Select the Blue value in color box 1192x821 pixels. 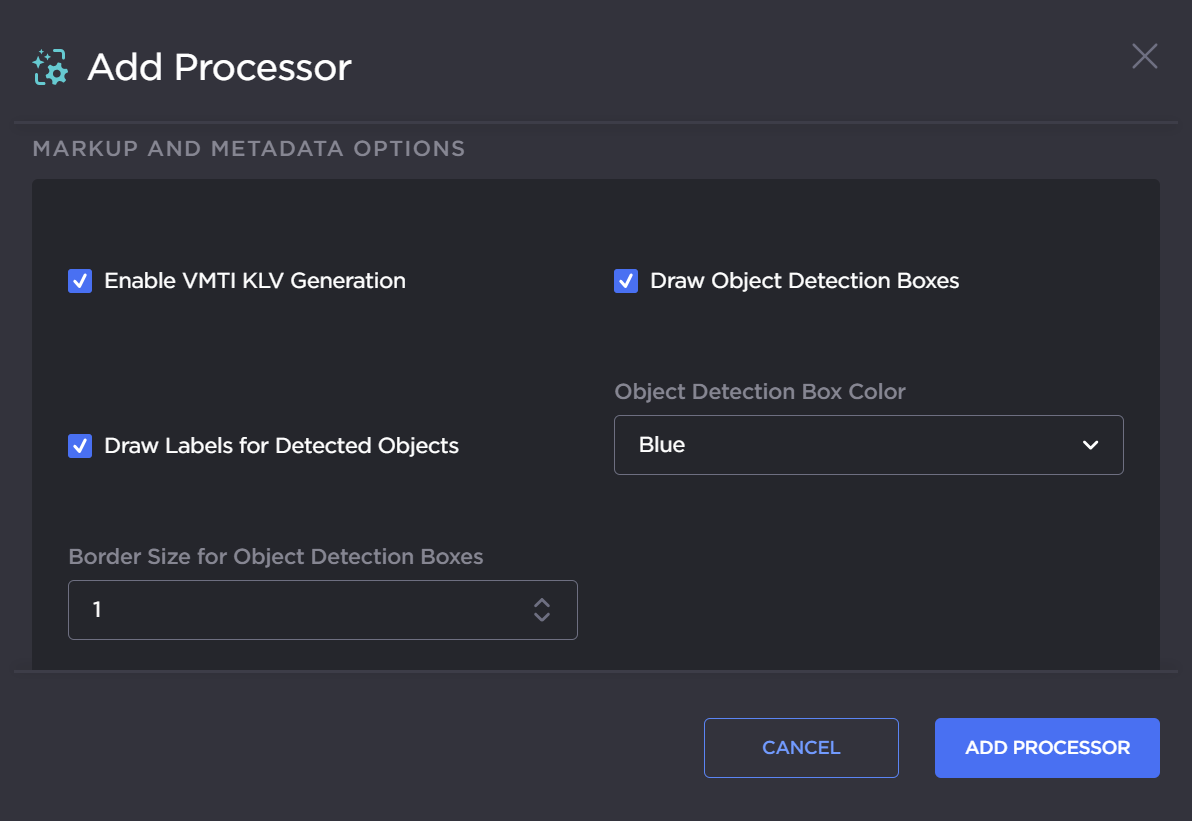662,445
